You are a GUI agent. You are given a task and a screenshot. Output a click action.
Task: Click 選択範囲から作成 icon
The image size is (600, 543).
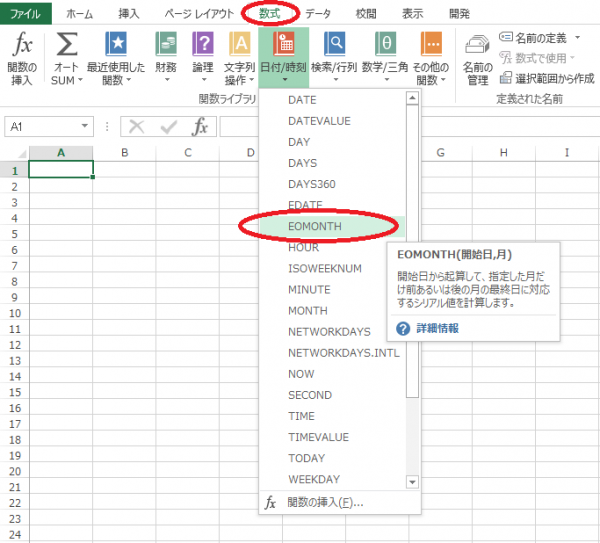click(x=505, y=78)
